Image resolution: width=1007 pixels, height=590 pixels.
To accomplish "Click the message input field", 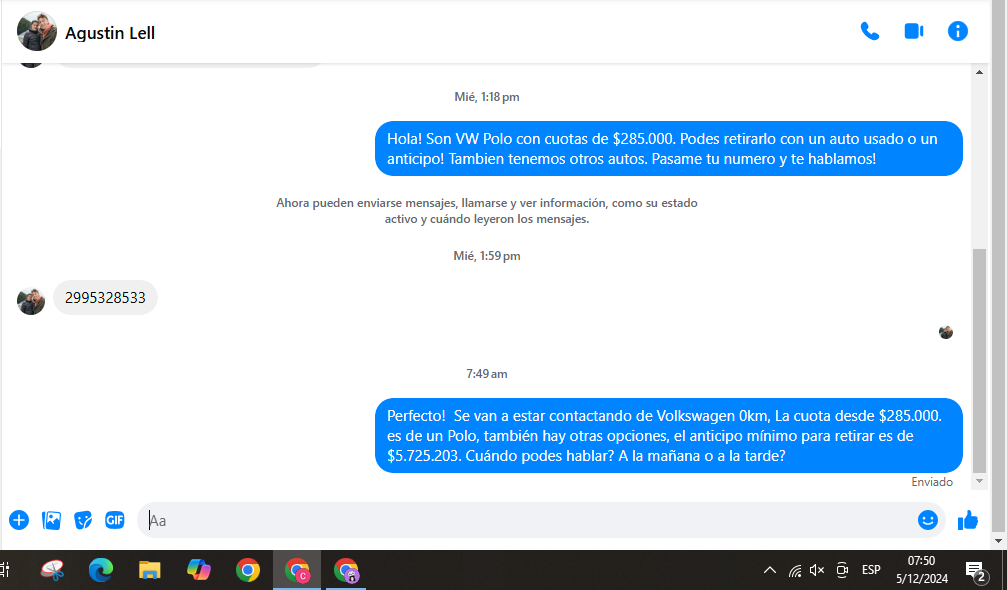I will (520, 520).
